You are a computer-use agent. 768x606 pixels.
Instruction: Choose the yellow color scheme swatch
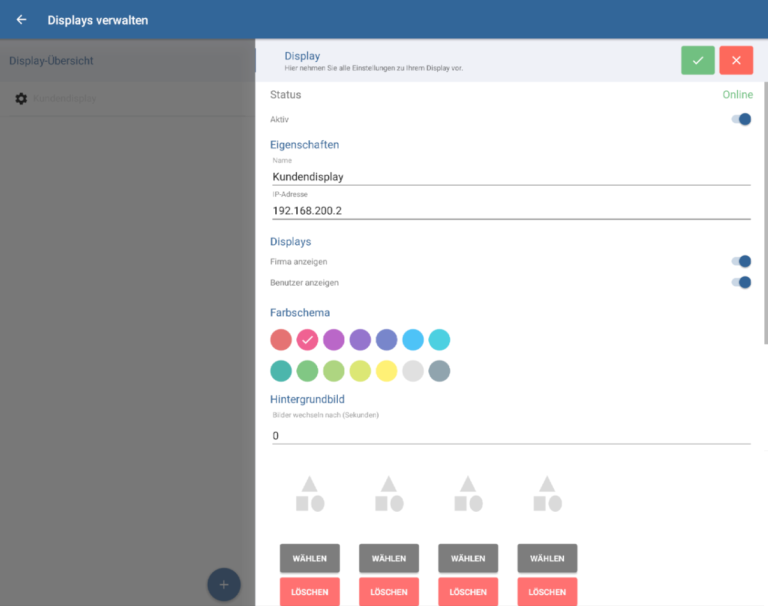coord(386,372)
